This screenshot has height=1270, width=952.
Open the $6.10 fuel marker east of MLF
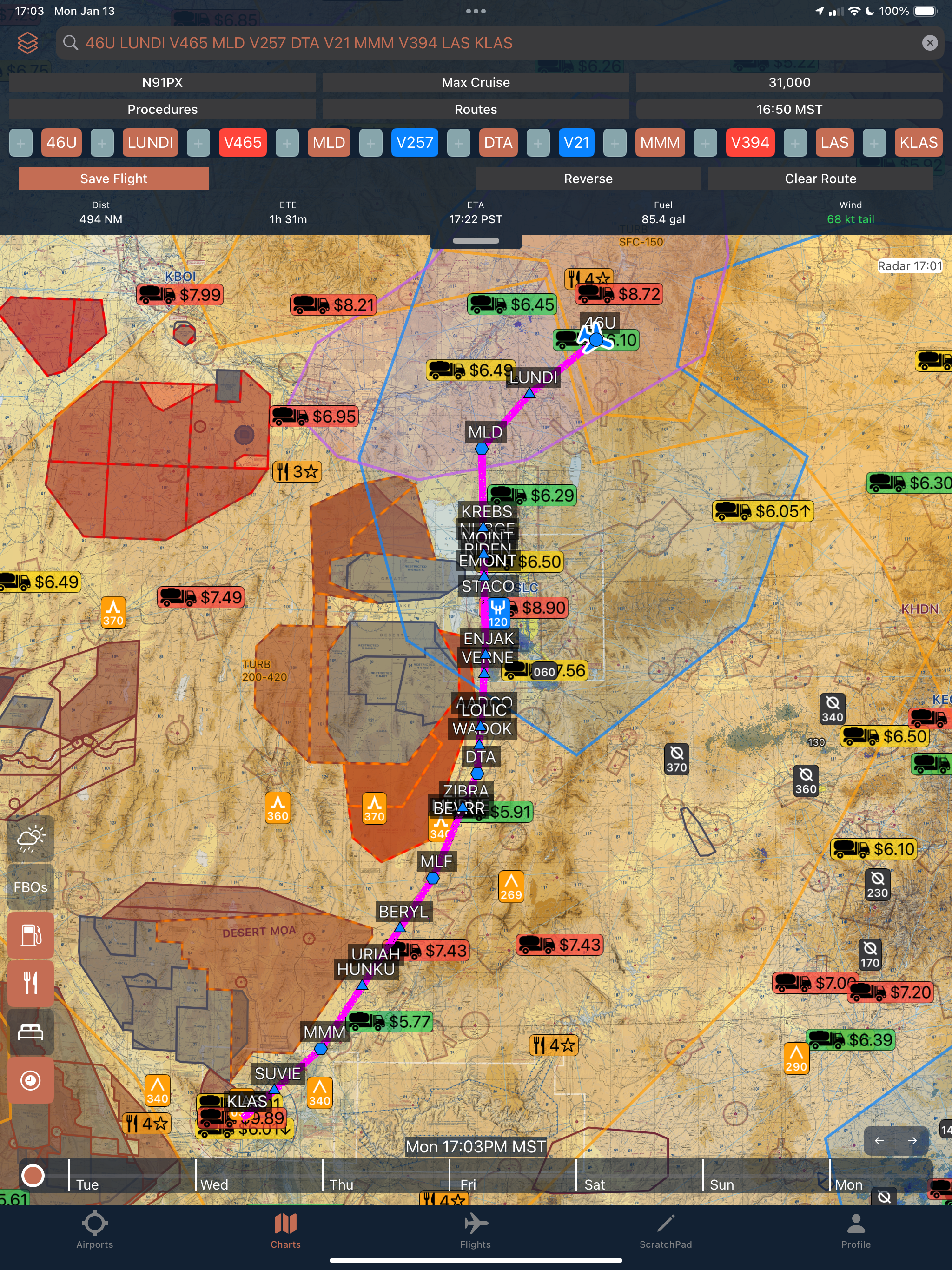873,849
